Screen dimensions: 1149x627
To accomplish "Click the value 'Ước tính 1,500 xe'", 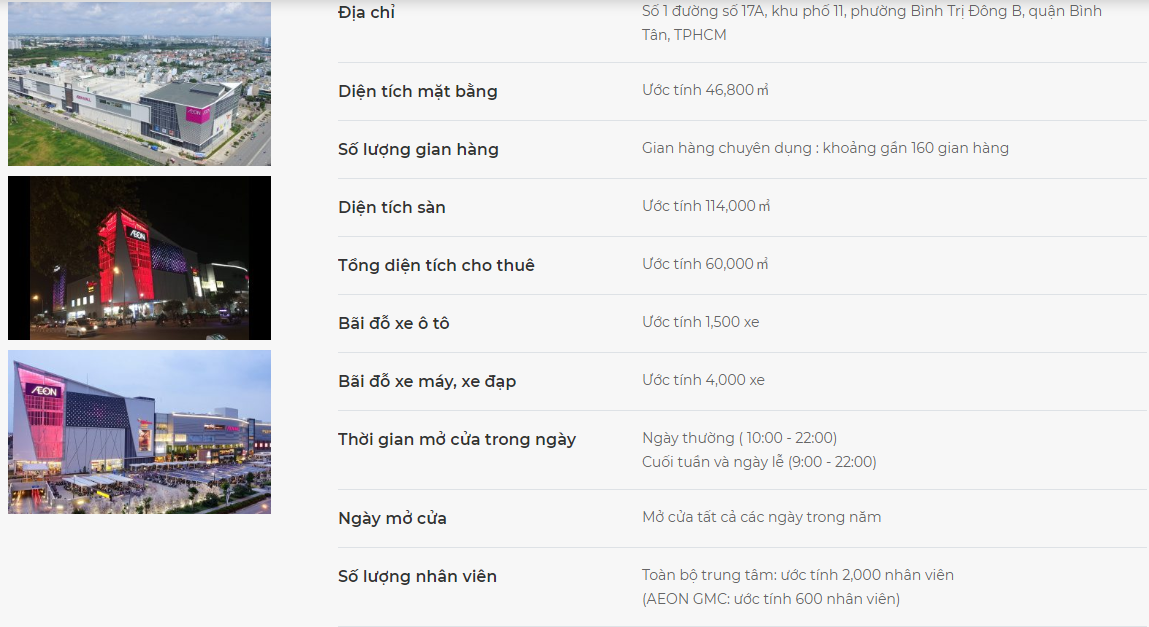I will [x=700, y=322].
